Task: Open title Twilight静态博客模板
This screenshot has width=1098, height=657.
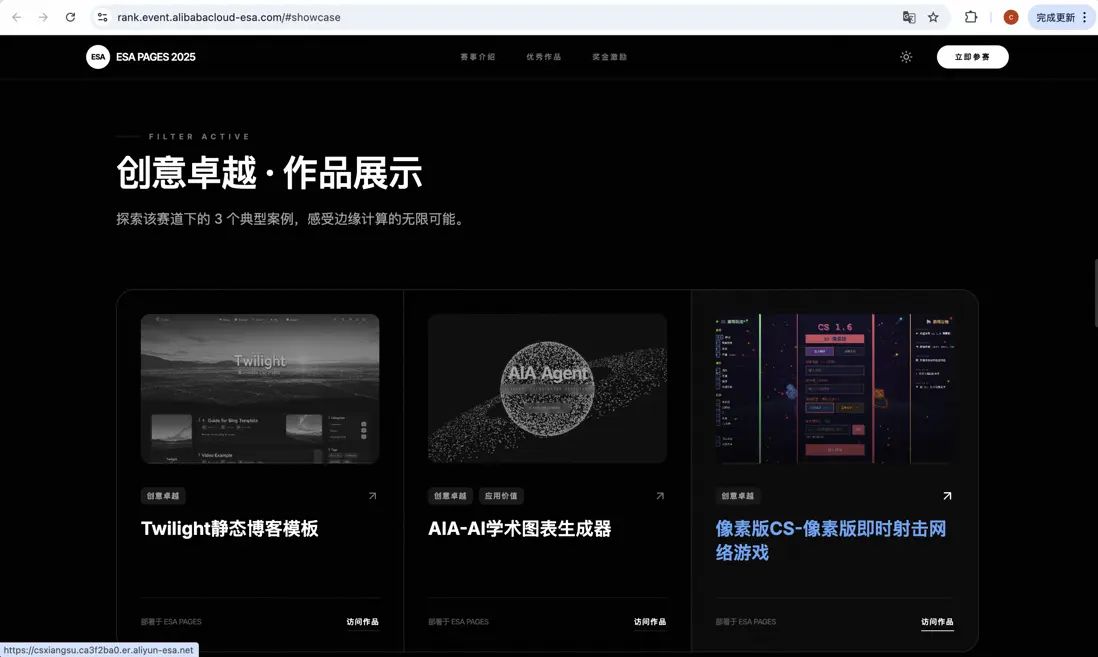Action: pos(230,529)
